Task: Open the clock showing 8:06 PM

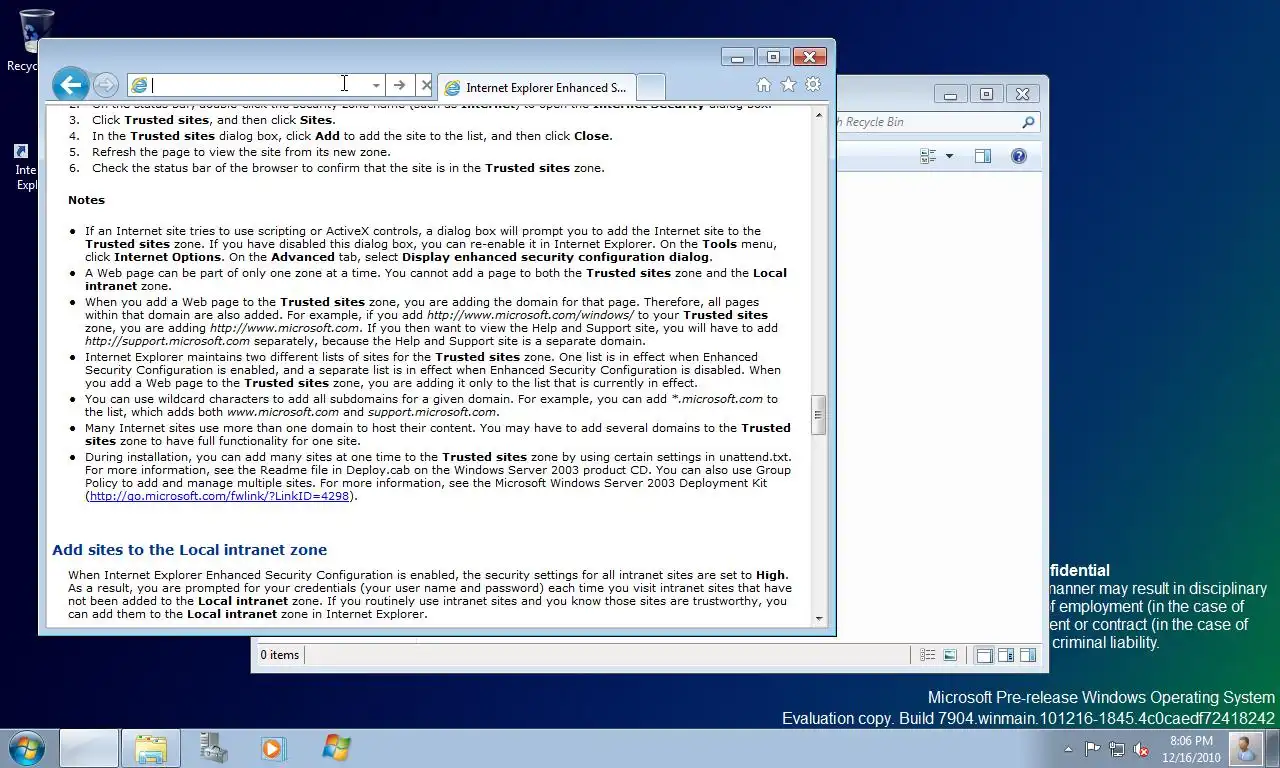Action: 1190,749
